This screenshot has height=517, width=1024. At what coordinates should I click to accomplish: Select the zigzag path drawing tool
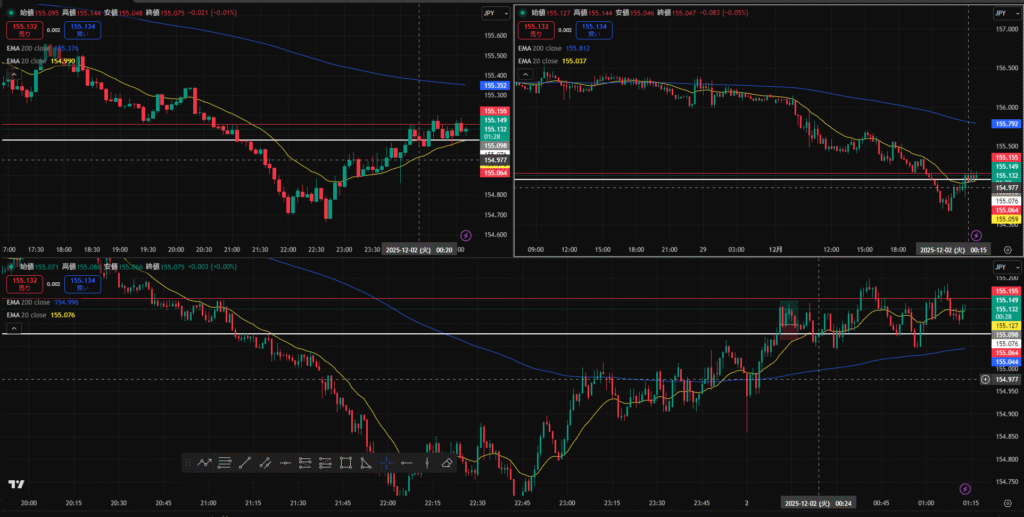[x=204, y=463]
